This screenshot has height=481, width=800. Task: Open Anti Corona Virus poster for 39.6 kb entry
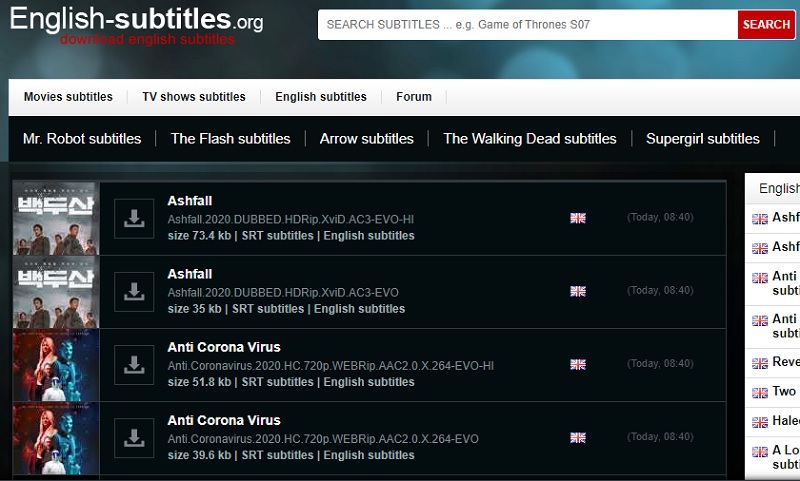click(56, 438)
